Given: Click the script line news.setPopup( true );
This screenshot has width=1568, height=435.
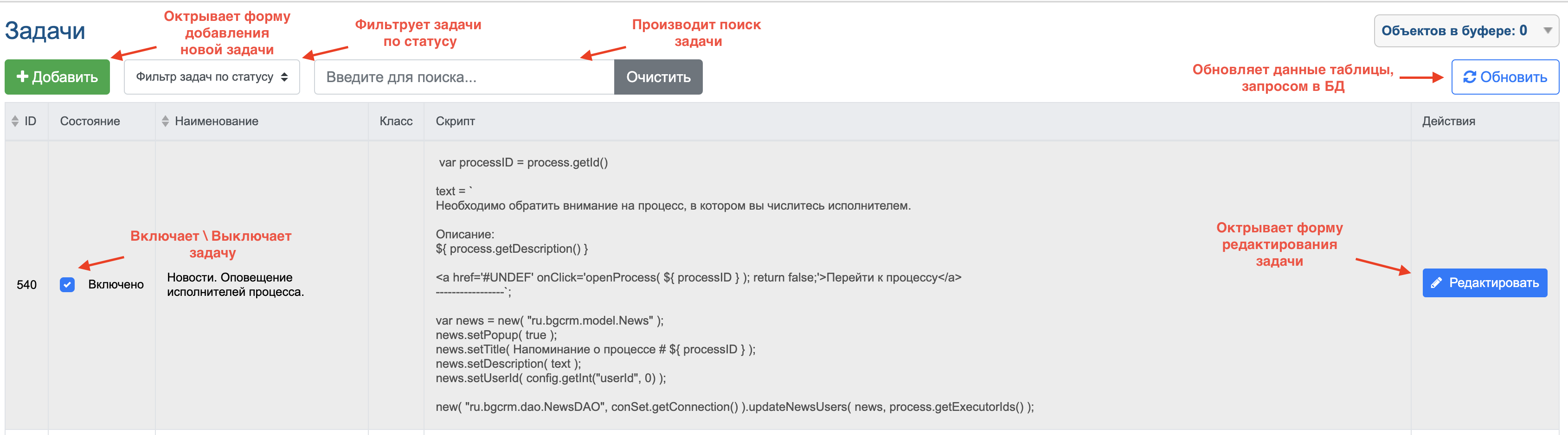Looking at the screenshot, I should (496, 335).
